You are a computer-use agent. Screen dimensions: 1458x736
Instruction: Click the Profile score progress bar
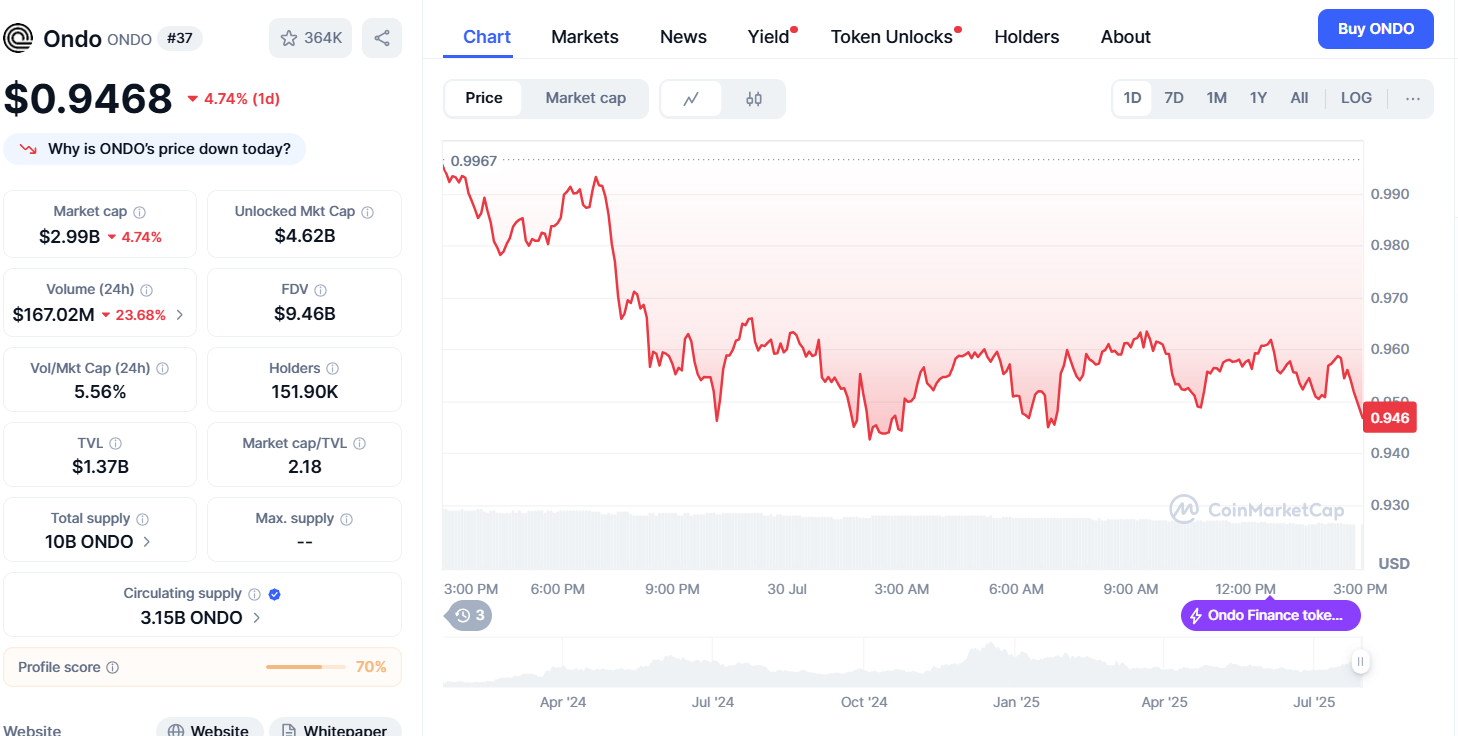tap(307, 667)
